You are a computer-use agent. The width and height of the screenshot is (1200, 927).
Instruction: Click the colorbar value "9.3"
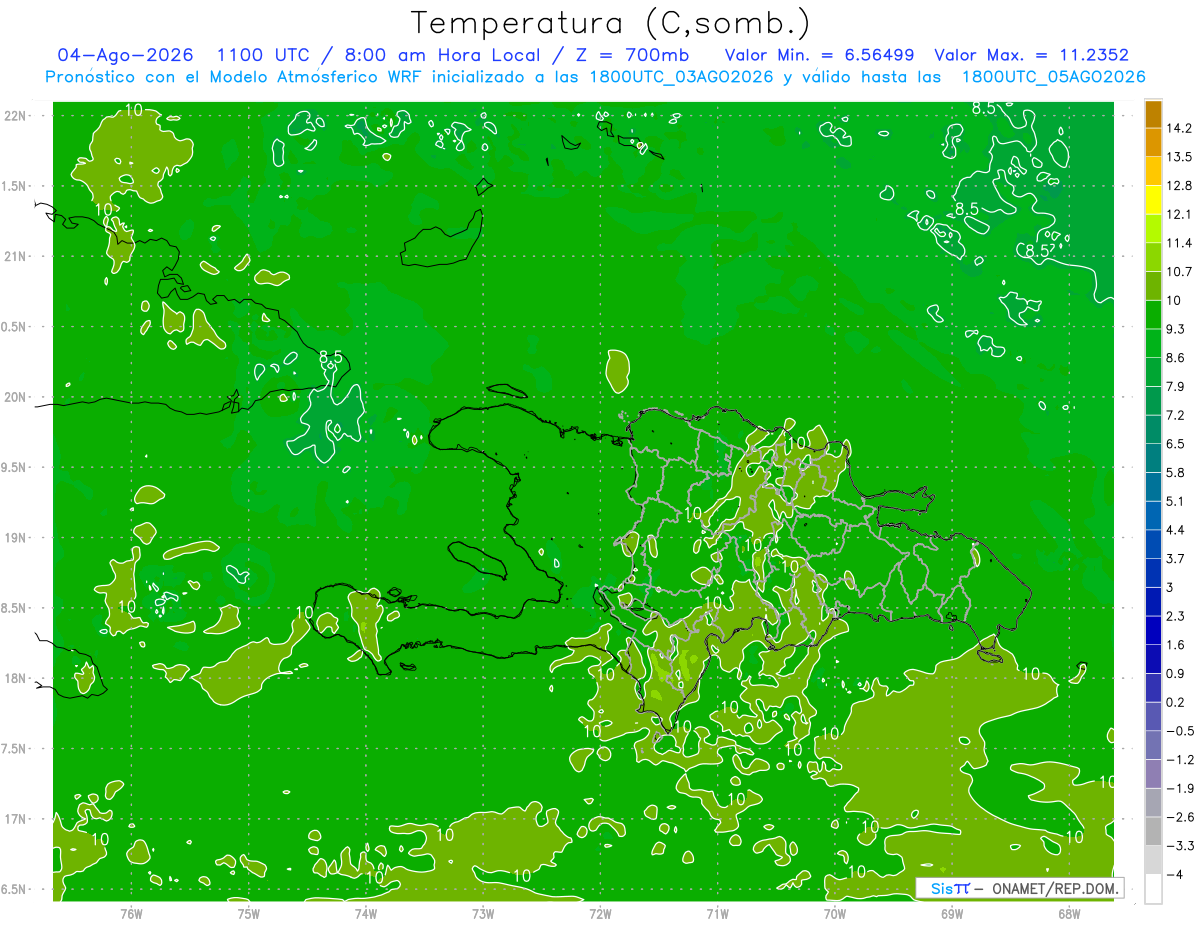coord(1176,329)
